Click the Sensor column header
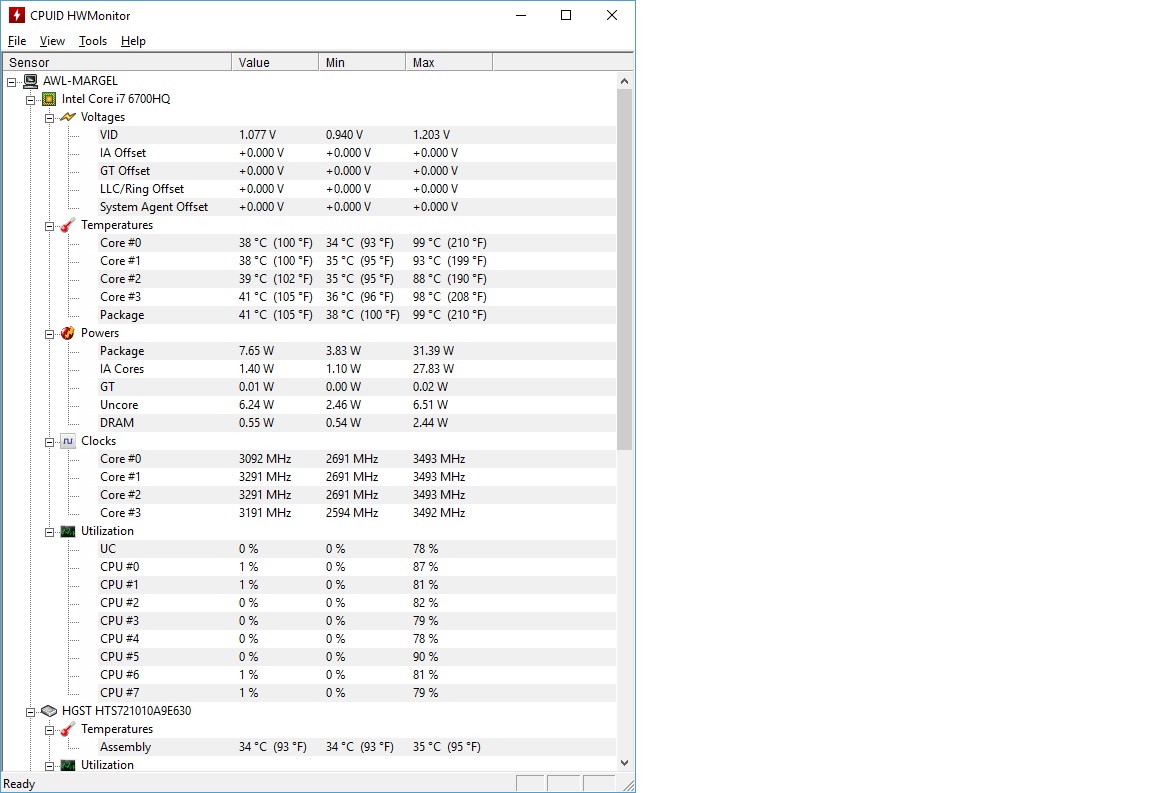The height and width of the screenshot is (793, 1152). pyautogui.click(x=118, y=62)
